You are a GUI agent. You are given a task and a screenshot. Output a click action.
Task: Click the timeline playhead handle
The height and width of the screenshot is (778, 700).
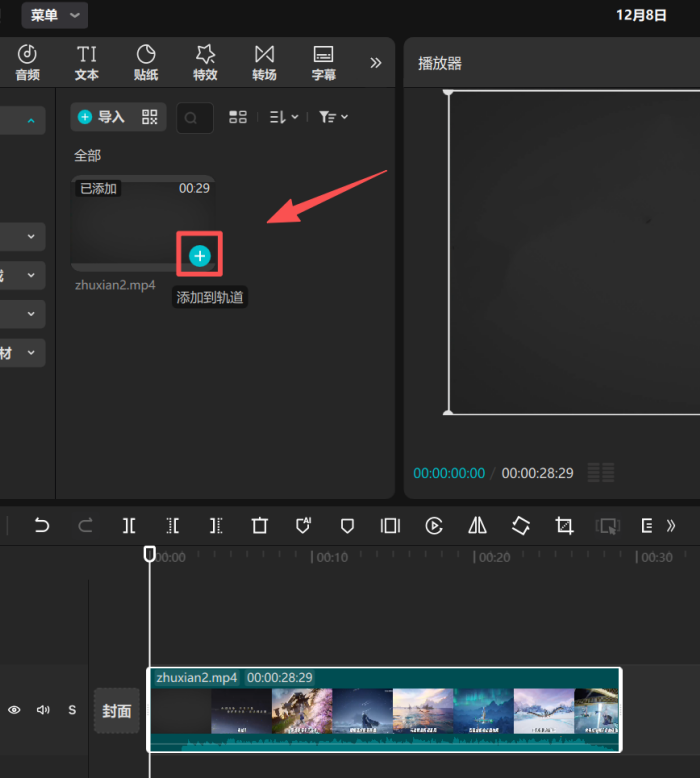click(149, 554)
